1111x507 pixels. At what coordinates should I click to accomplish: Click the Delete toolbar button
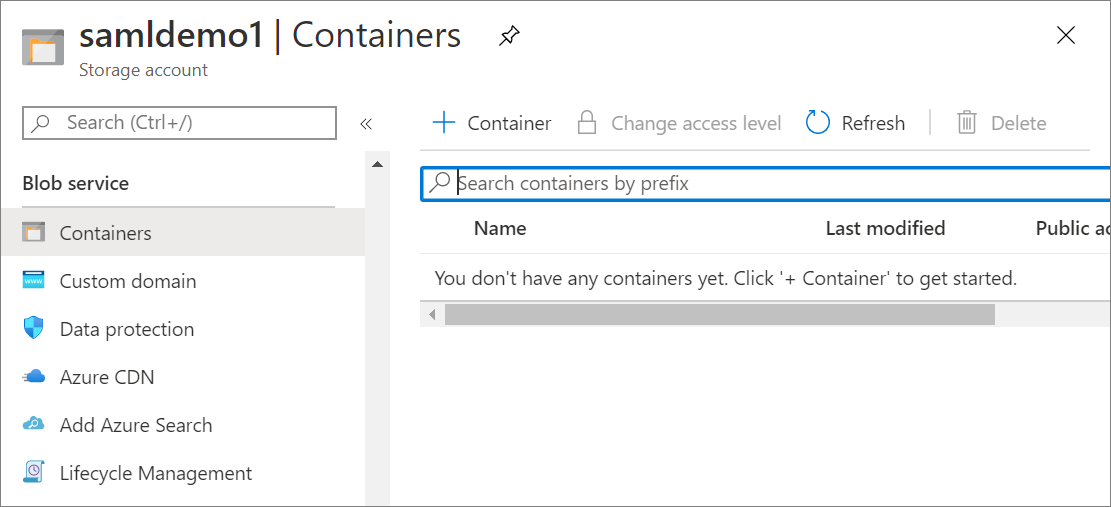pyautogui.click(x=1001, y=123)
